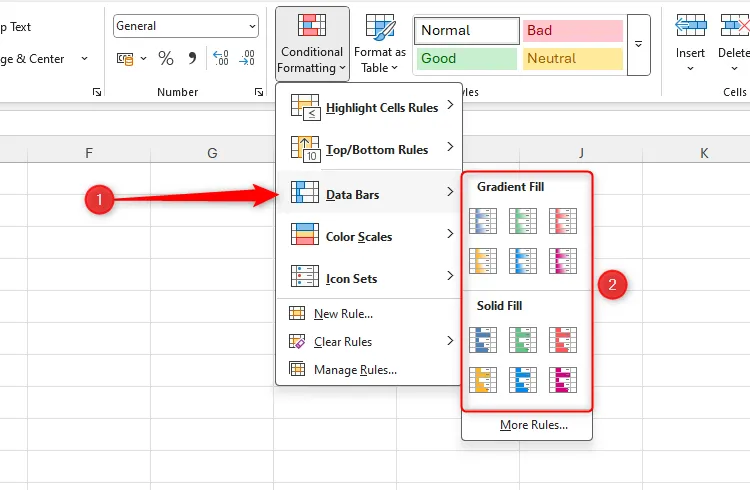This screenshot has height=490, width=750.
Task: Click the Delete cells icon
Action: pyautogui.click(x=735, y=25)
